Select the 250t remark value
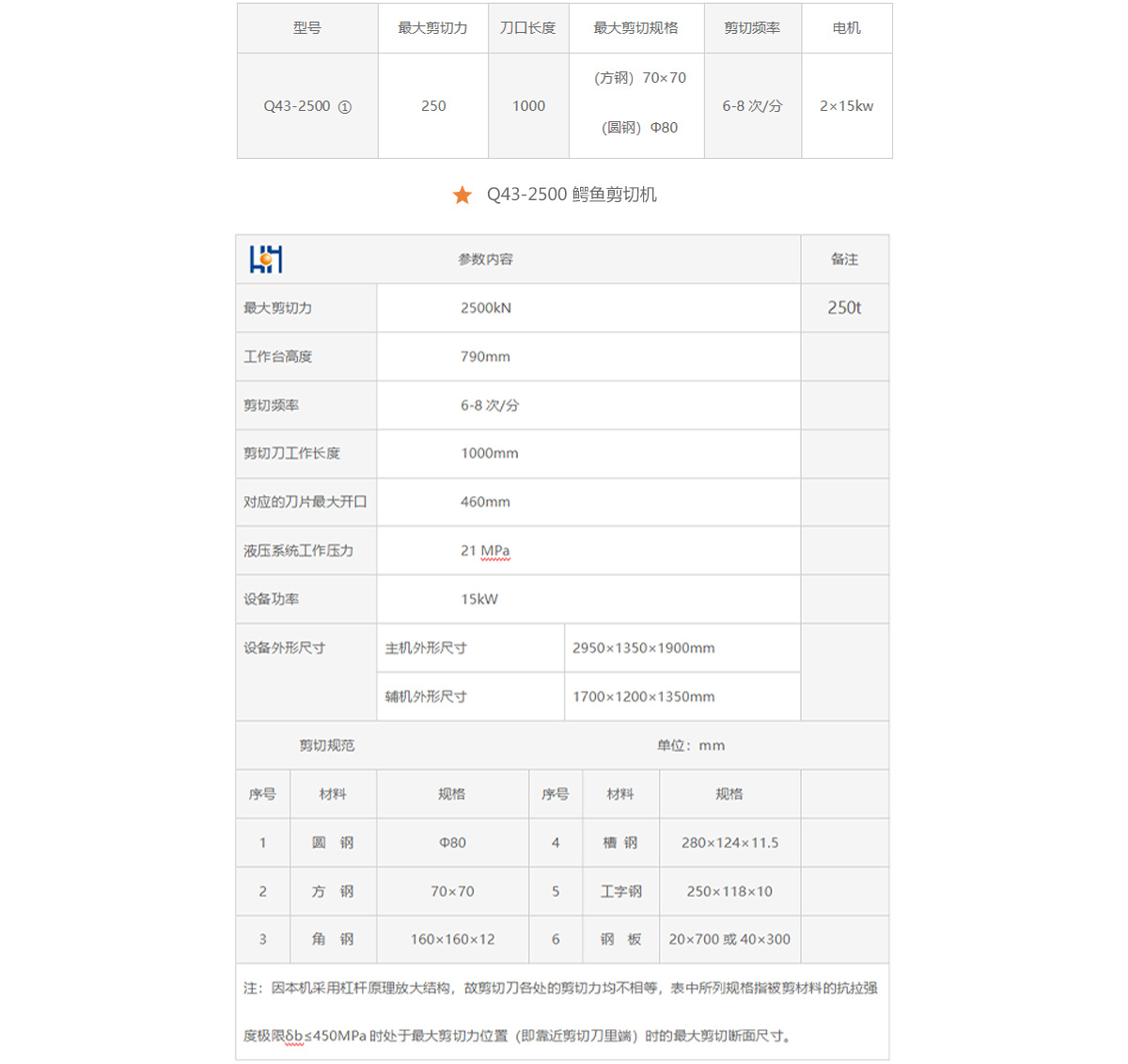 click(844, 307)
